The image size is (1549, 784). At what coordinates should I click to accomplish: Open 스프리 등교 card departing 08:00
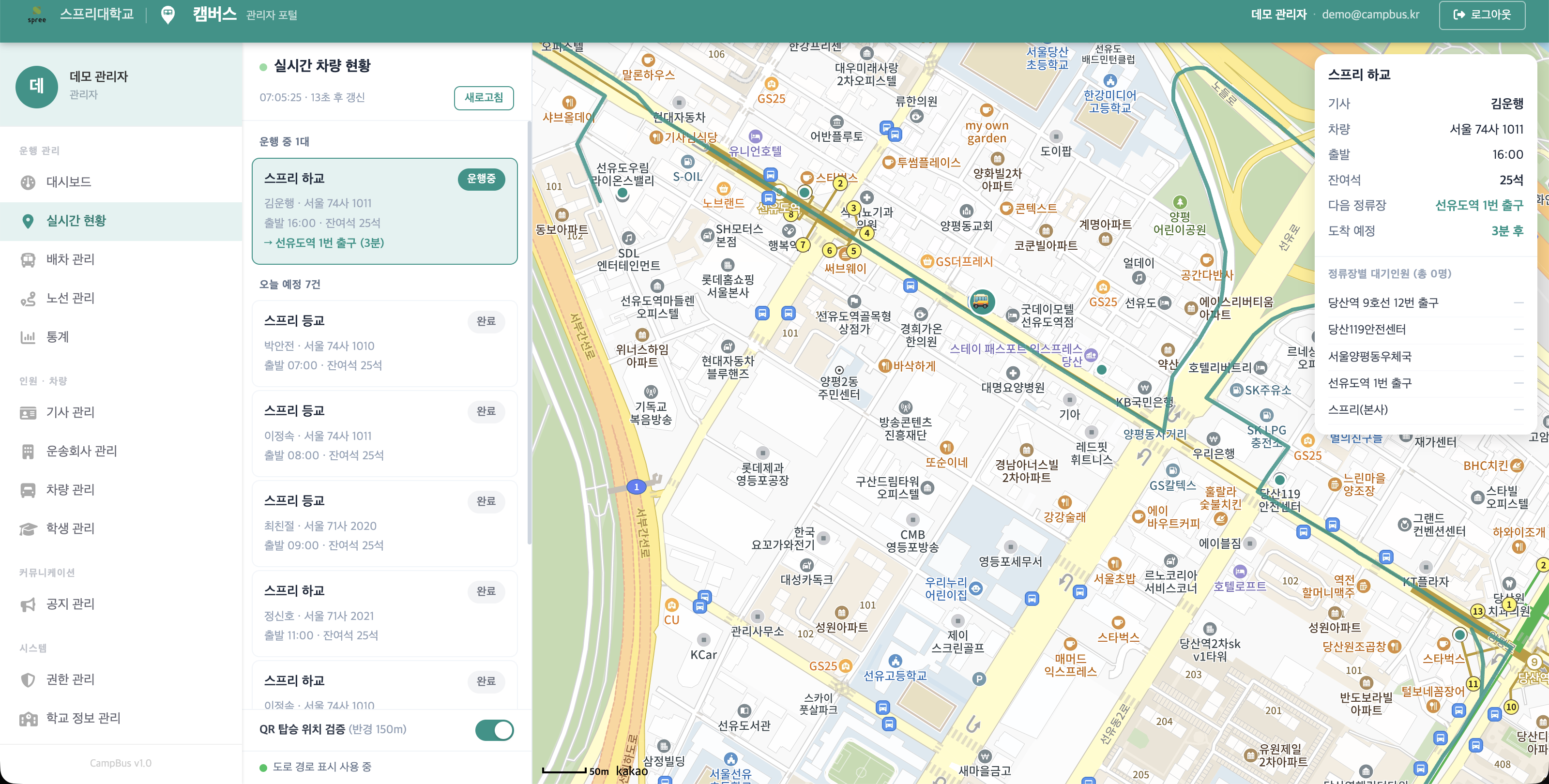[385, 434]
